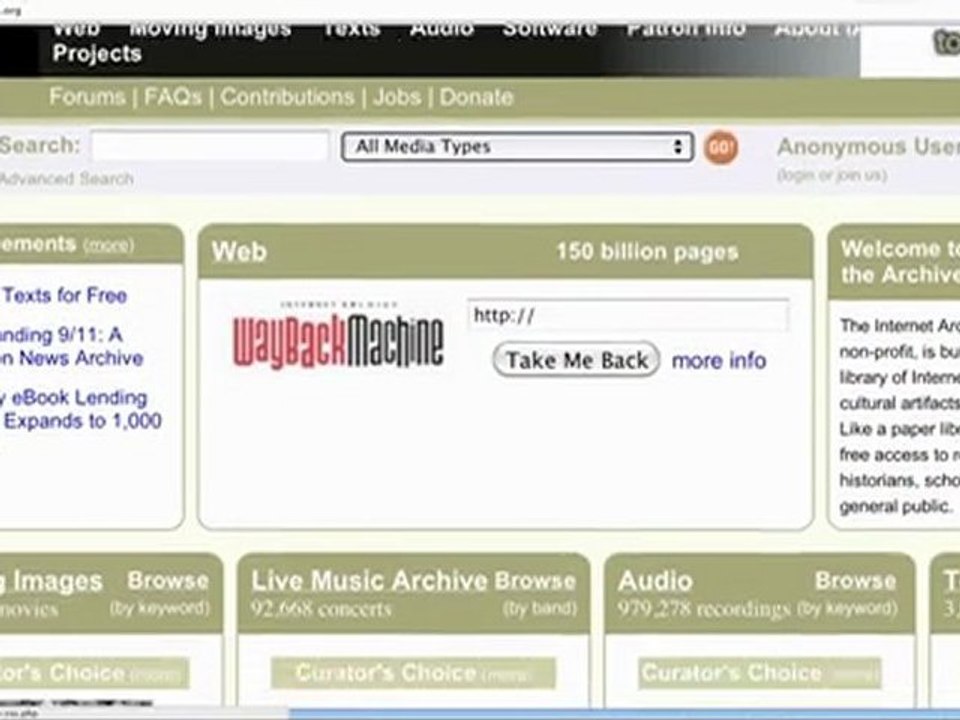Visit the Jobs page
The image size is (960, 720).
coord(397,97)
